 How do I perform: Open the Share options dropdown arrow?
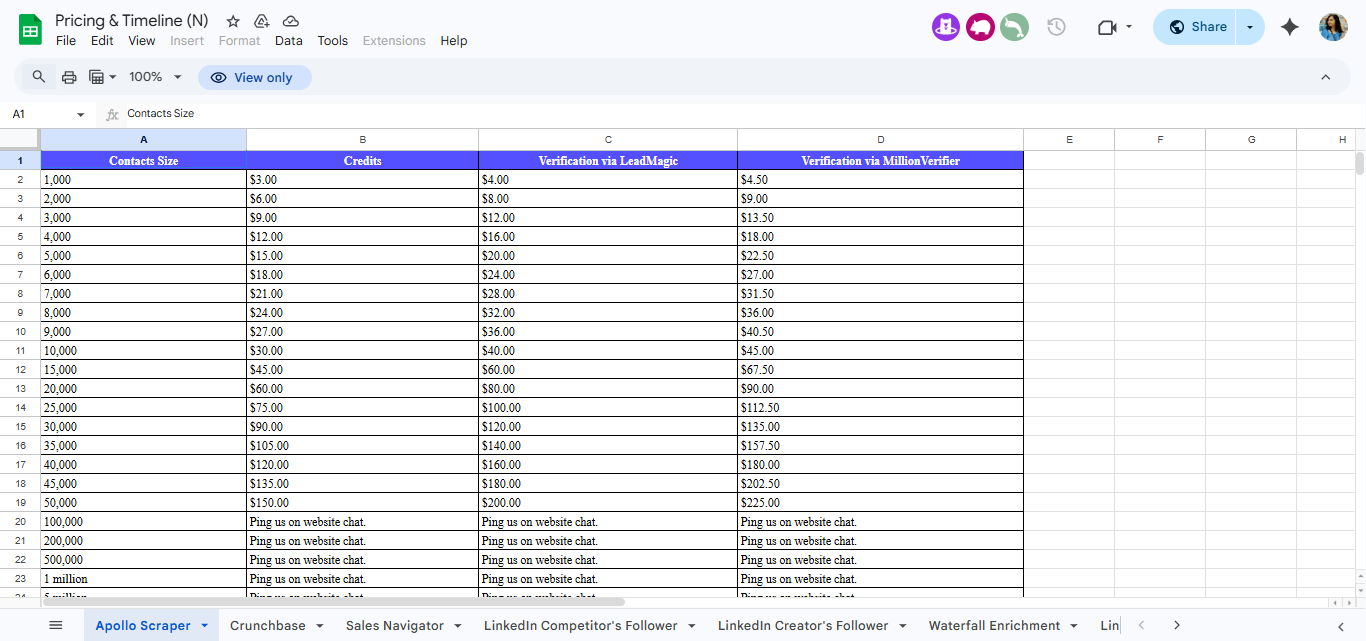tap(1248, 27)
